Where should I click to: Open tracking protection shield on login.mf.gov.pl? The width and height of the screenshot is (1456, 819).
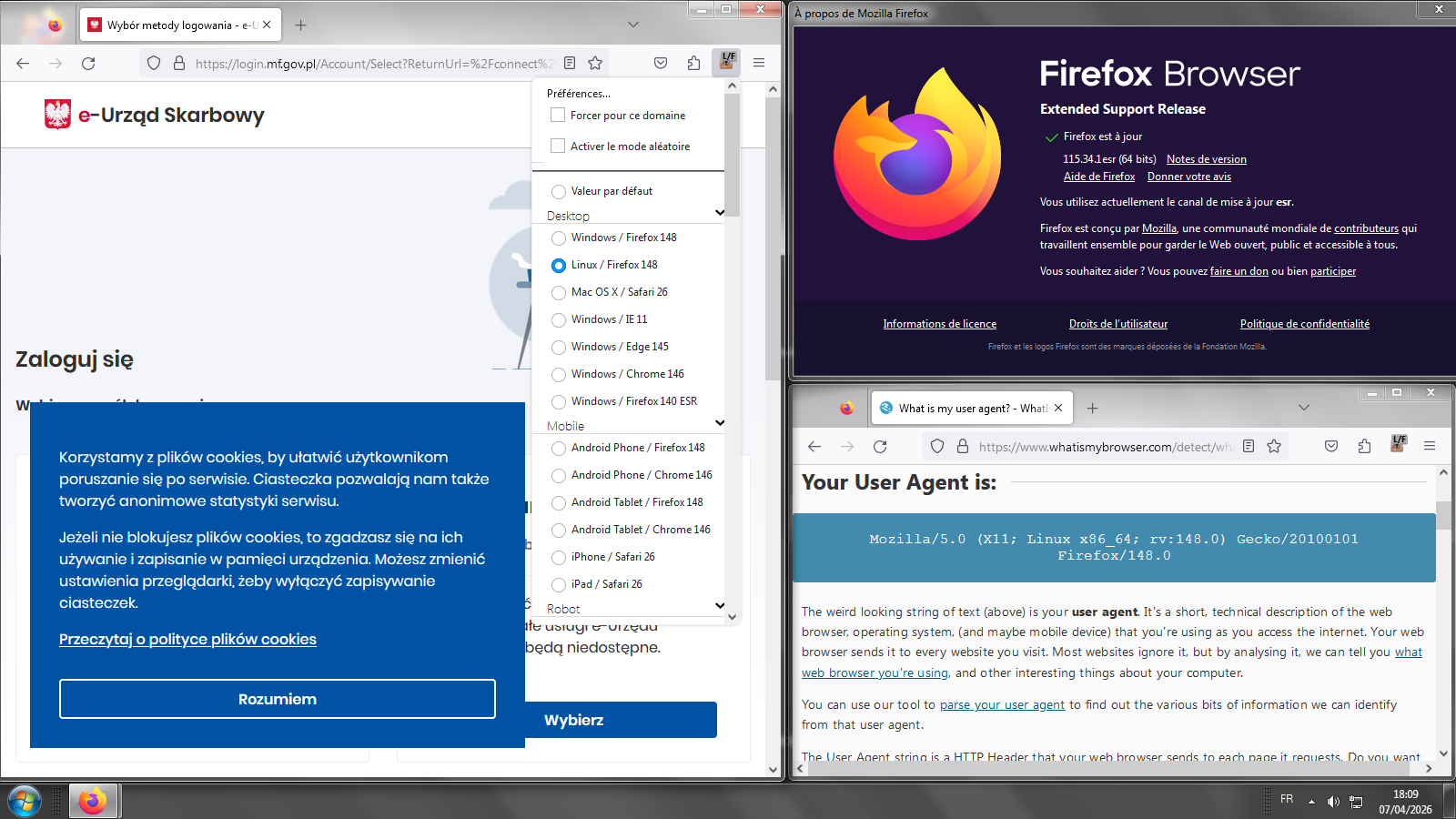(154, 64)
